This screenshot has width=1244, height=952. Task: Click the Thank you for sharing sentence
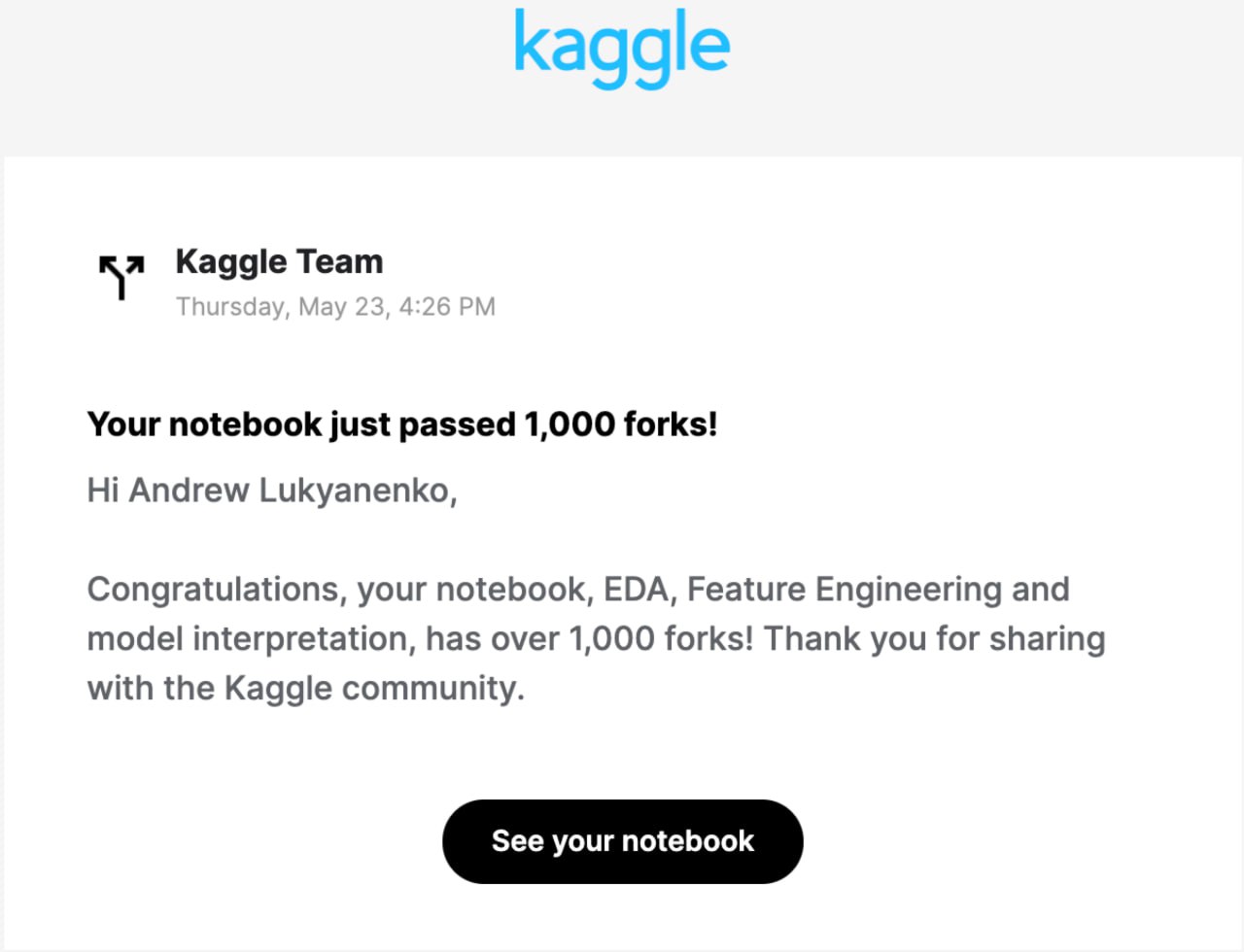(934, 639)
